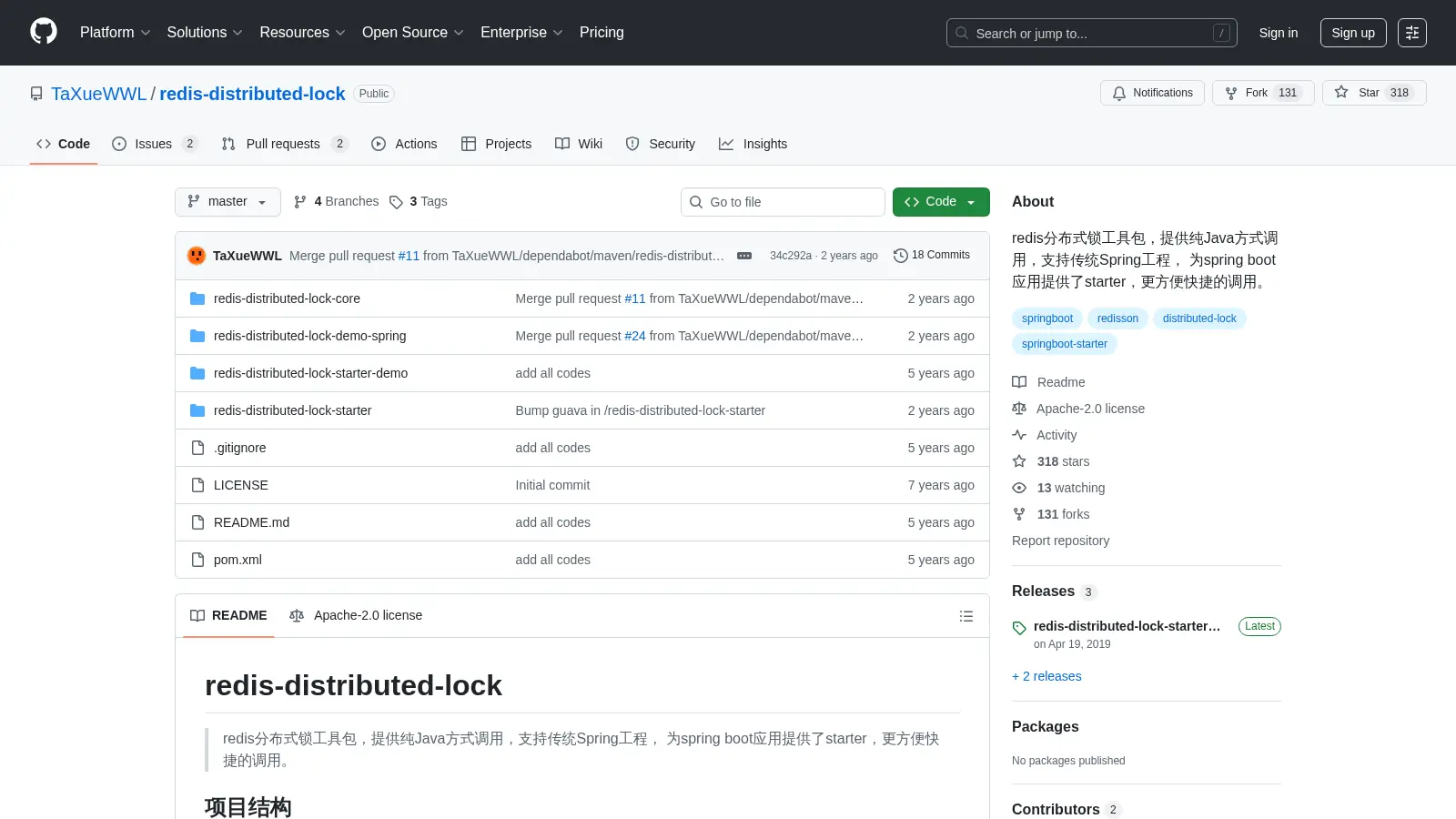Viewport: 1456px width, 819px height.
Task: View the 4 Branches link
Action: click(x=337, y=202)
